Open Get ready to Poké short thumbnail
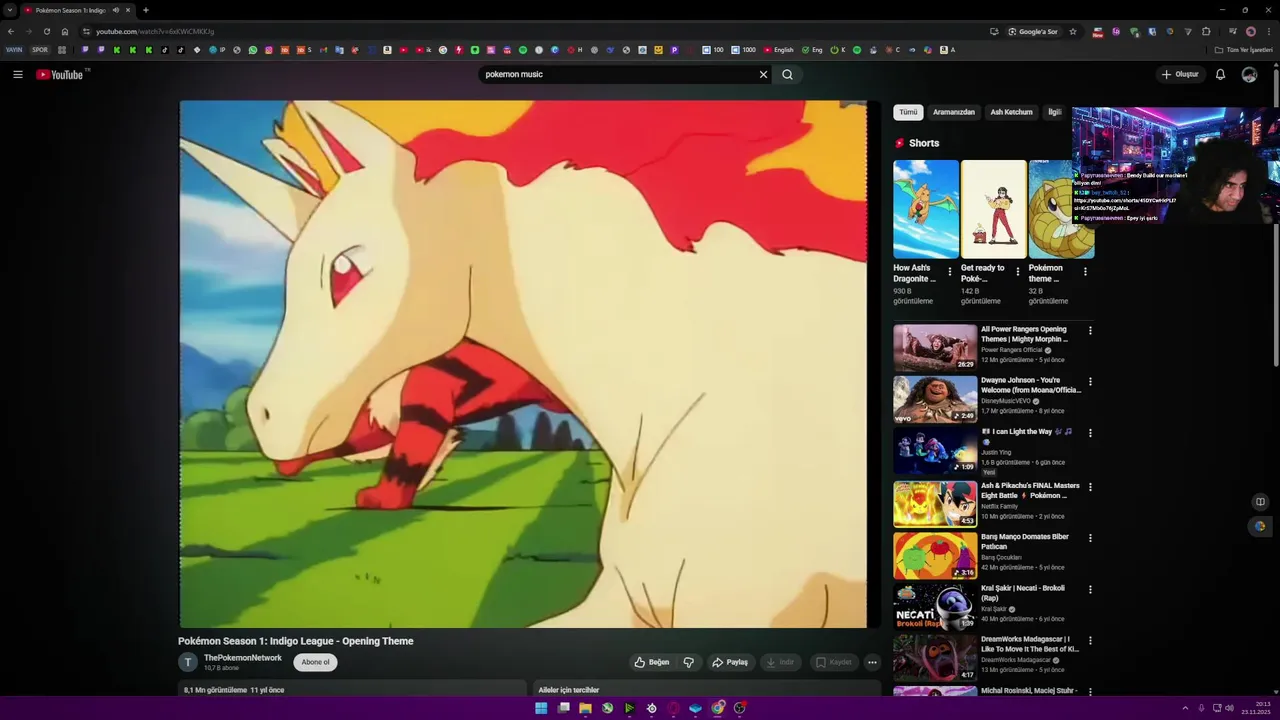This screenshot has height=720, width=1280. coord(993,209)
